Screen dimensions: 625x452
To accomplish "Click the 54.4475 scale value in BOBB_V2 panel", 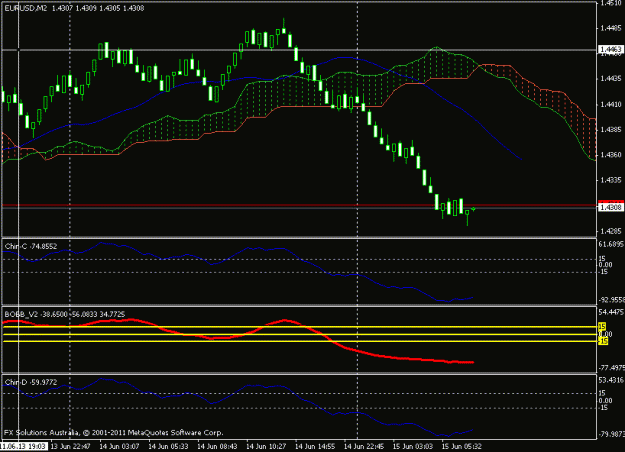I will [611, 311].
